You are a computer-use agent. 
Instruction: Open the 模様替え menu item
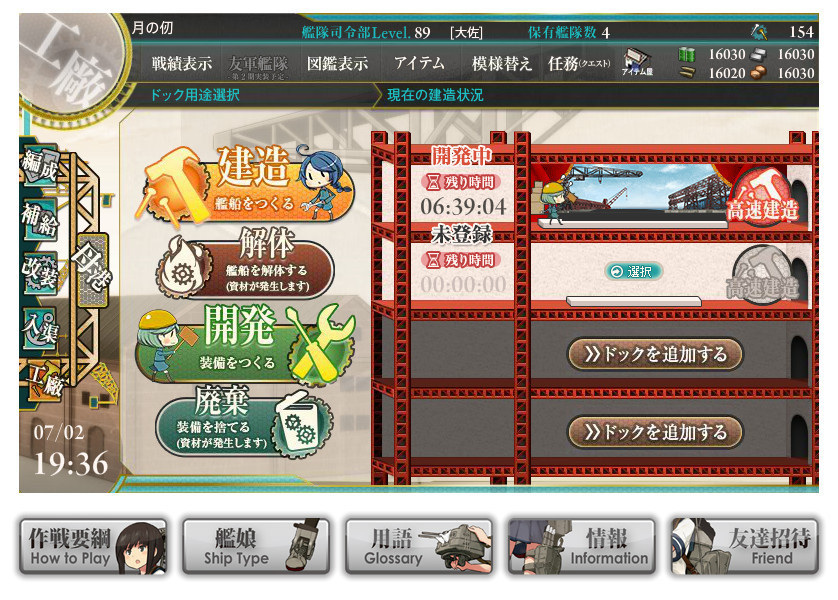(501, 64)
